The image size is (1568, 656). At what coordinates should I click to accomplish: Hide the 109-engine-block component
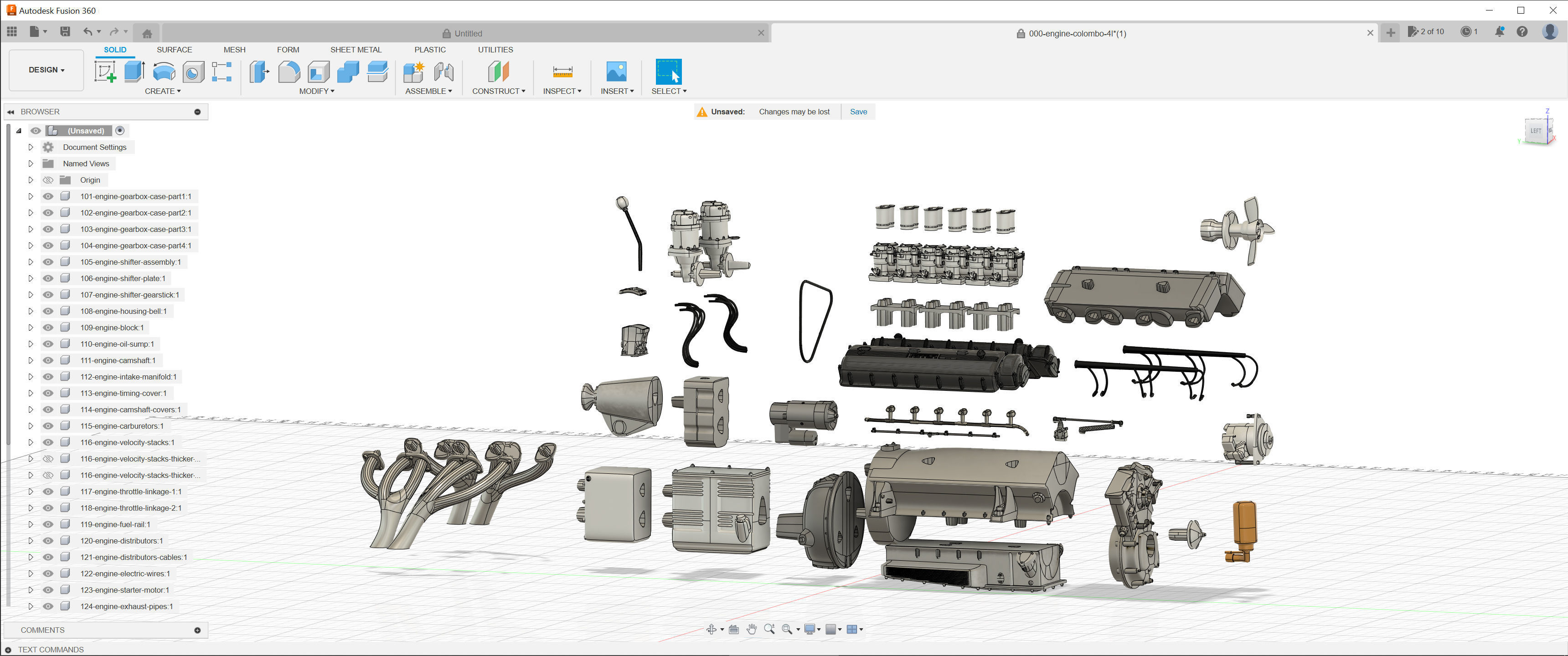[x=48, y=328]
